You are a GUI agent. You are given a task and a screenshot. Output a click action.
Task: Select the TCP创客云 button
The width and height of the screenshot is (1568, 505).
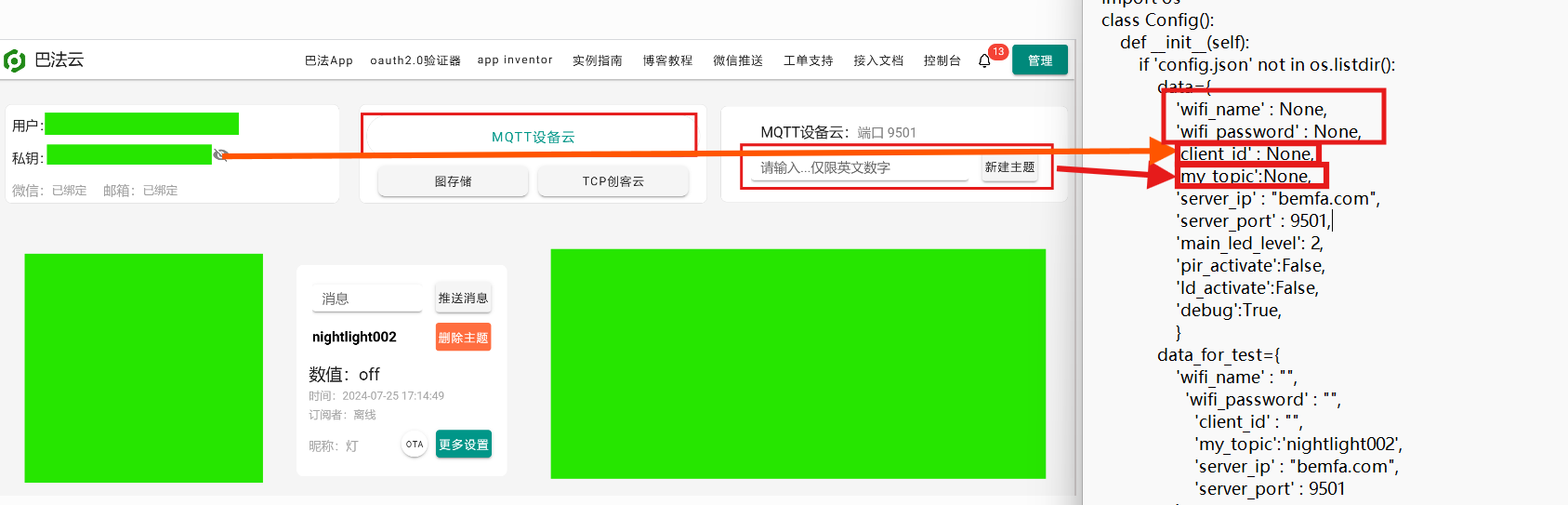pyautogui.click(x=613, y=181)
